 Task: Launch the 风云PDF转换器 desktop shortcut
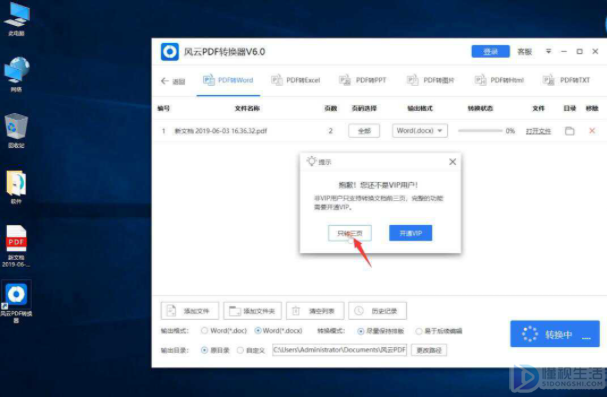click(16, 303)
